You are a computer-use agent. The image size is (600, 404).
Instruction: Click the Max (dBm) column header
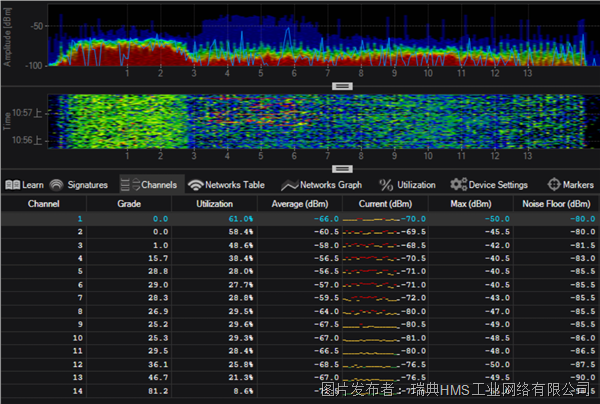tap(471, 204)
